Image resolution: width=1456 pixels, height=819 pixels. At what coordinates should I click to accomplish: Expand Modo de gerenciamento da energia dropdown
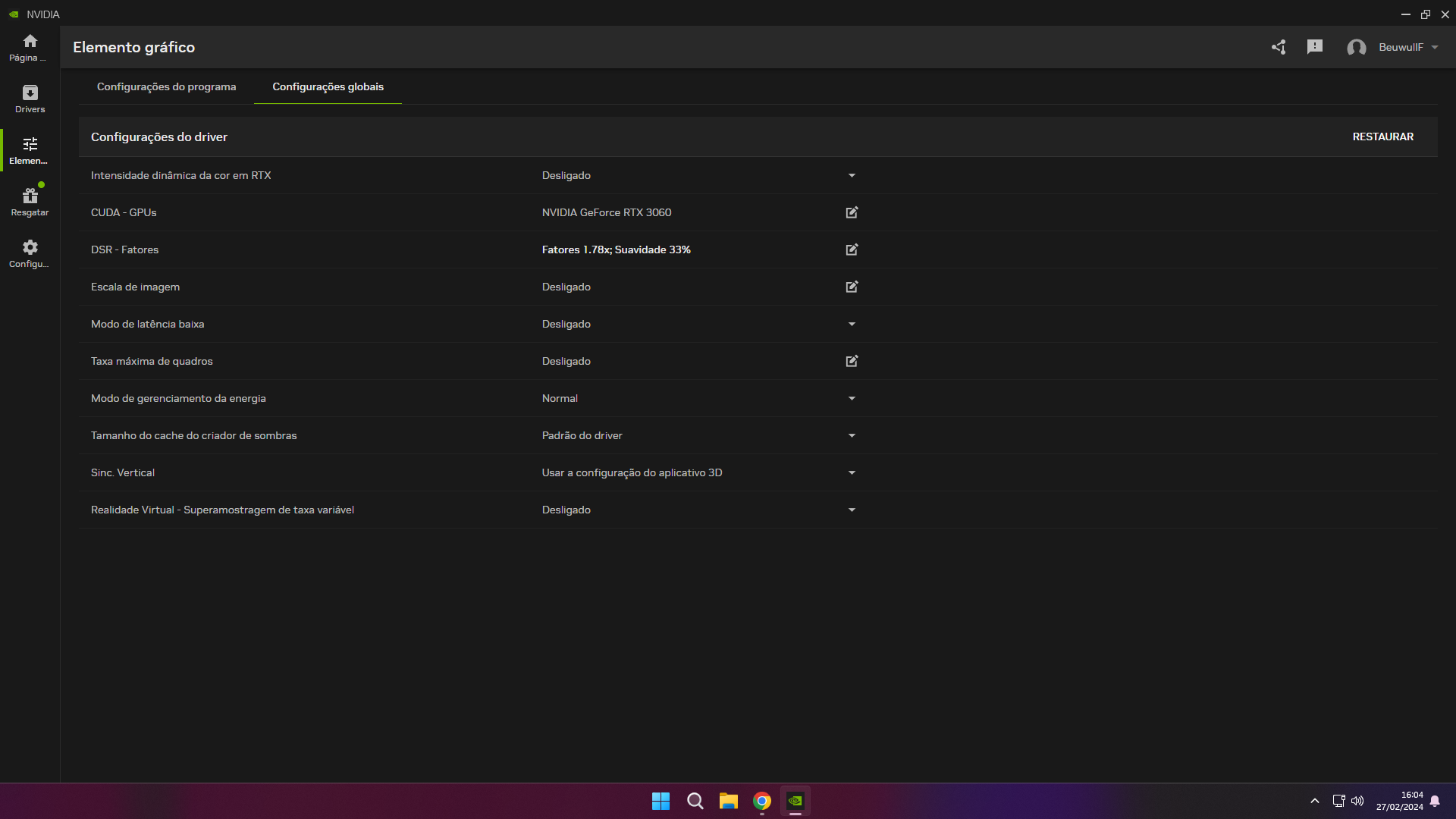coord(852,398)
